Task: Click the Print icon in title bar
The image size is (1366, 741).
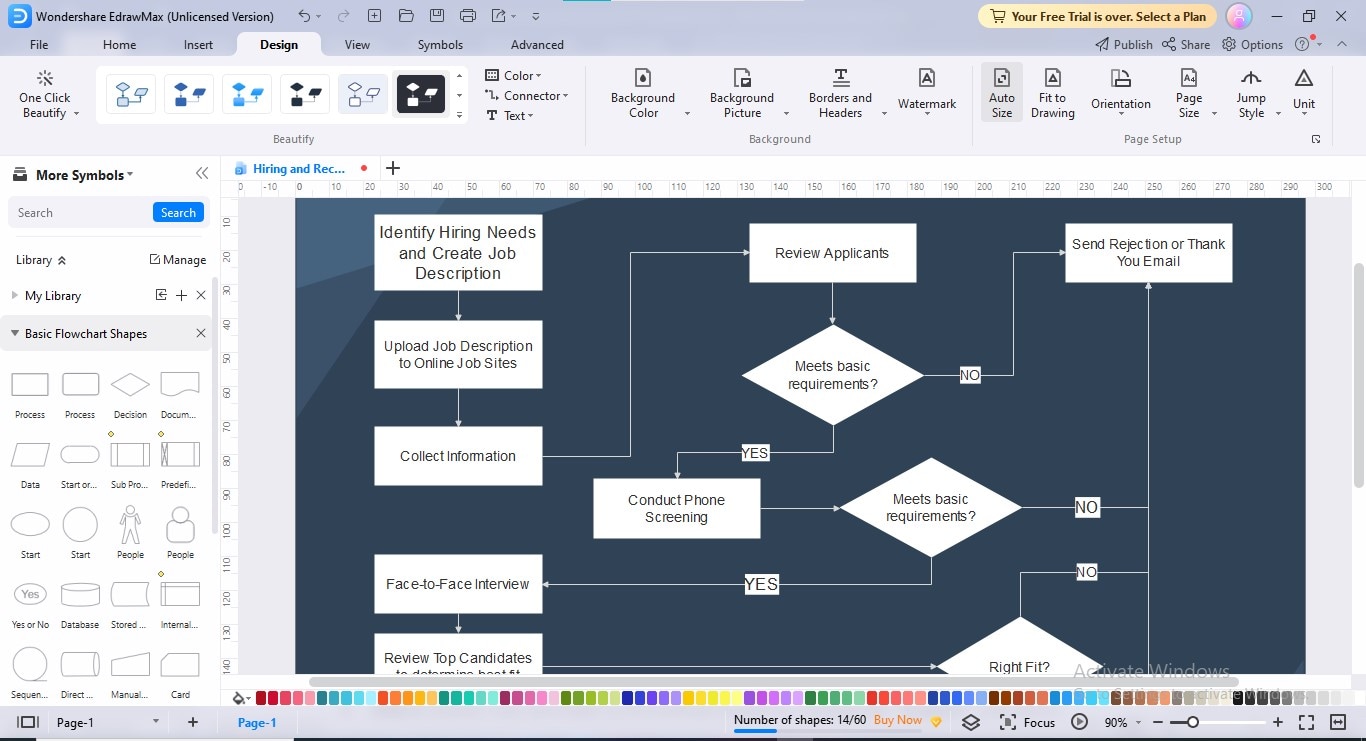Action: [x=468, y=16]
